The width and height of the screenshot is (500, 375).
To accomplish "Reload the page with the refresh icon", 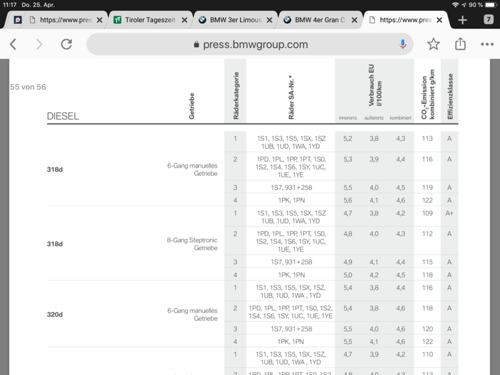I will (66, 44).
